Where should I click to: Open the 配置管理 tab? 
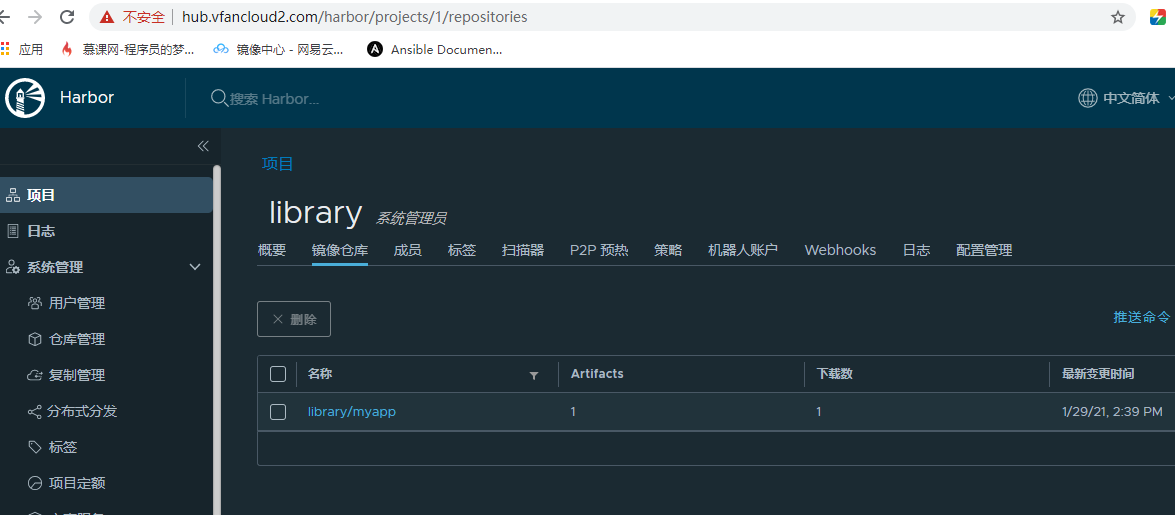[x=984, y=250]
